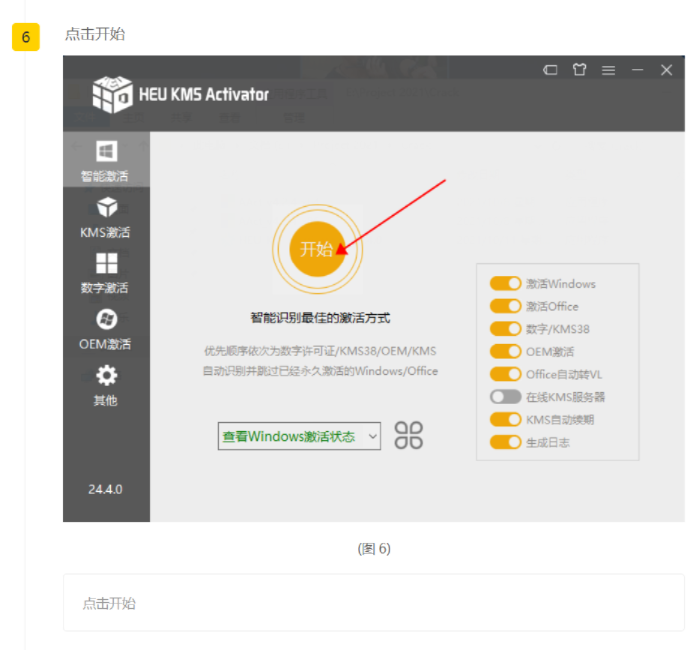Click the text 自动识别并跳过已经永久激活的Windows/Office
The image size is (695, 650).
click(x=320, y=371)
